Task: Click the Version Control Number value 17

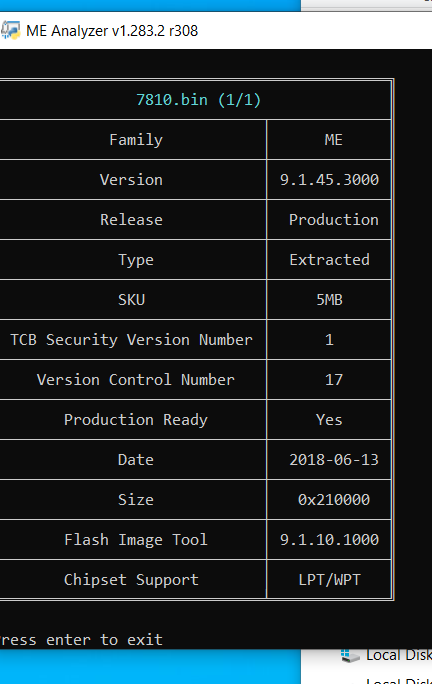Action: (x=333, y=380)
